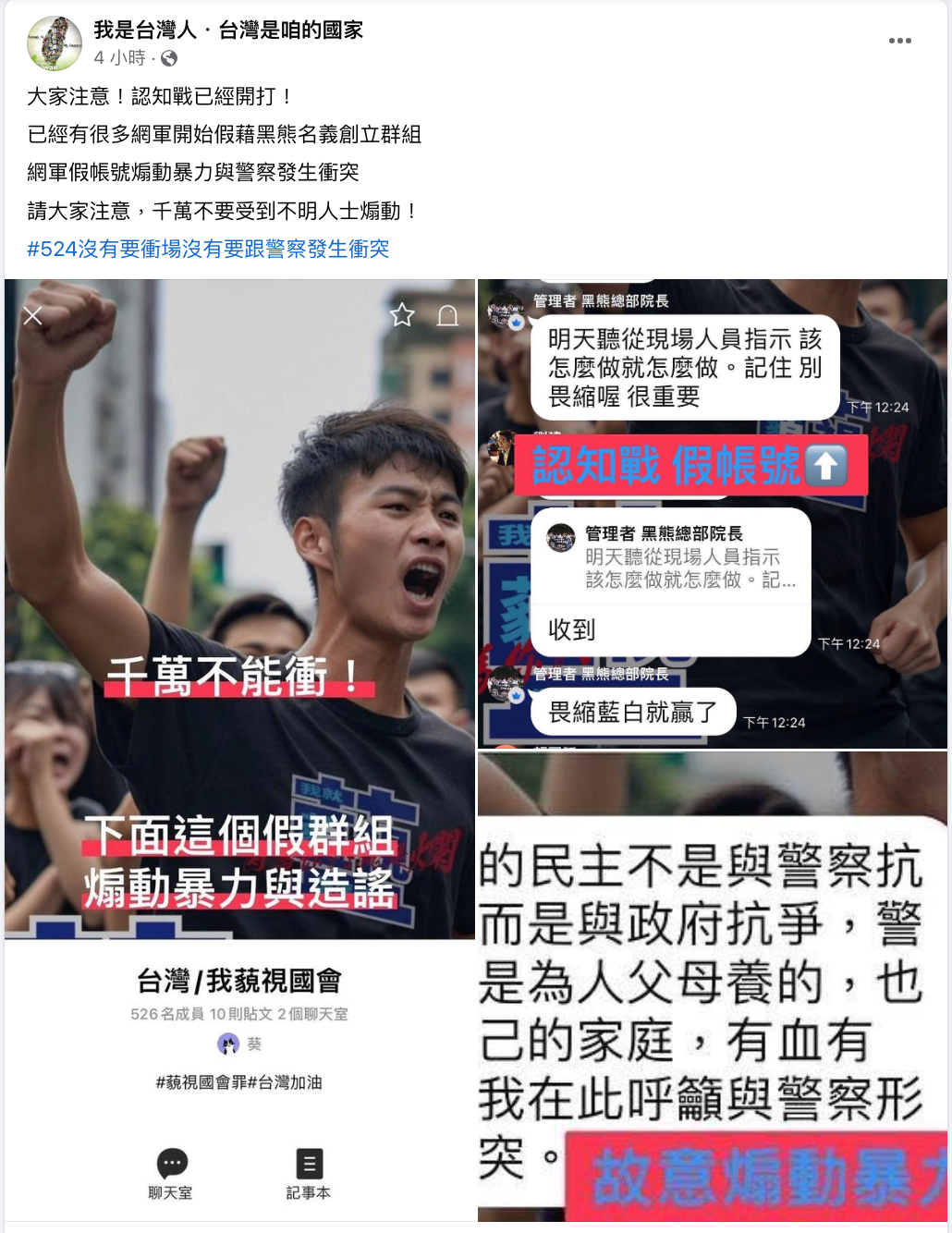
Task: Click the public globe audience icon
Action: pyautogui.click(x=169, y=58)
